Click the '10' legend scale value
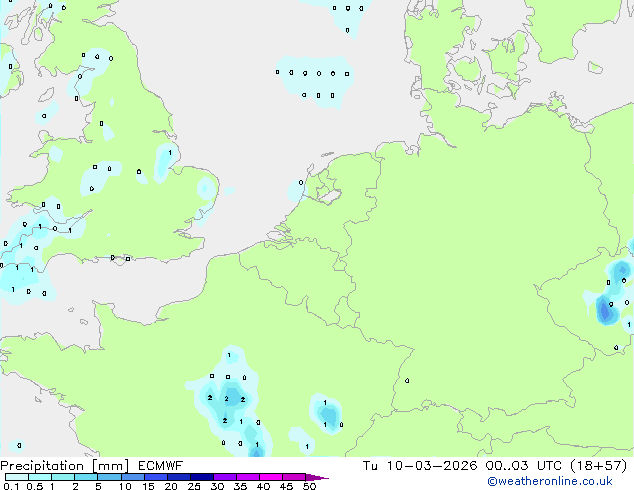 tap(125, 486)
